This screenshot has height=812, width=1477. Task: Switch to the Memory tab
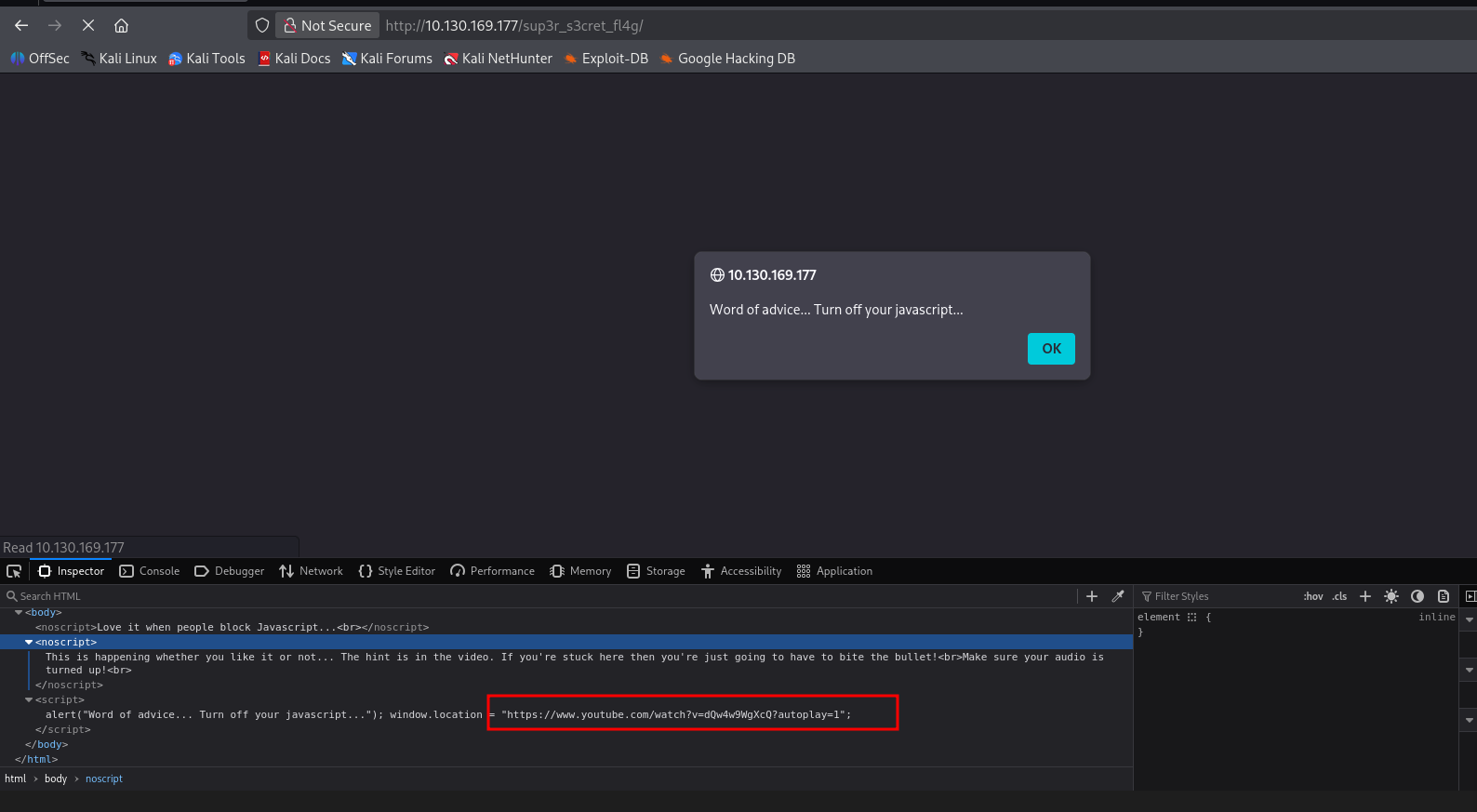581,571
